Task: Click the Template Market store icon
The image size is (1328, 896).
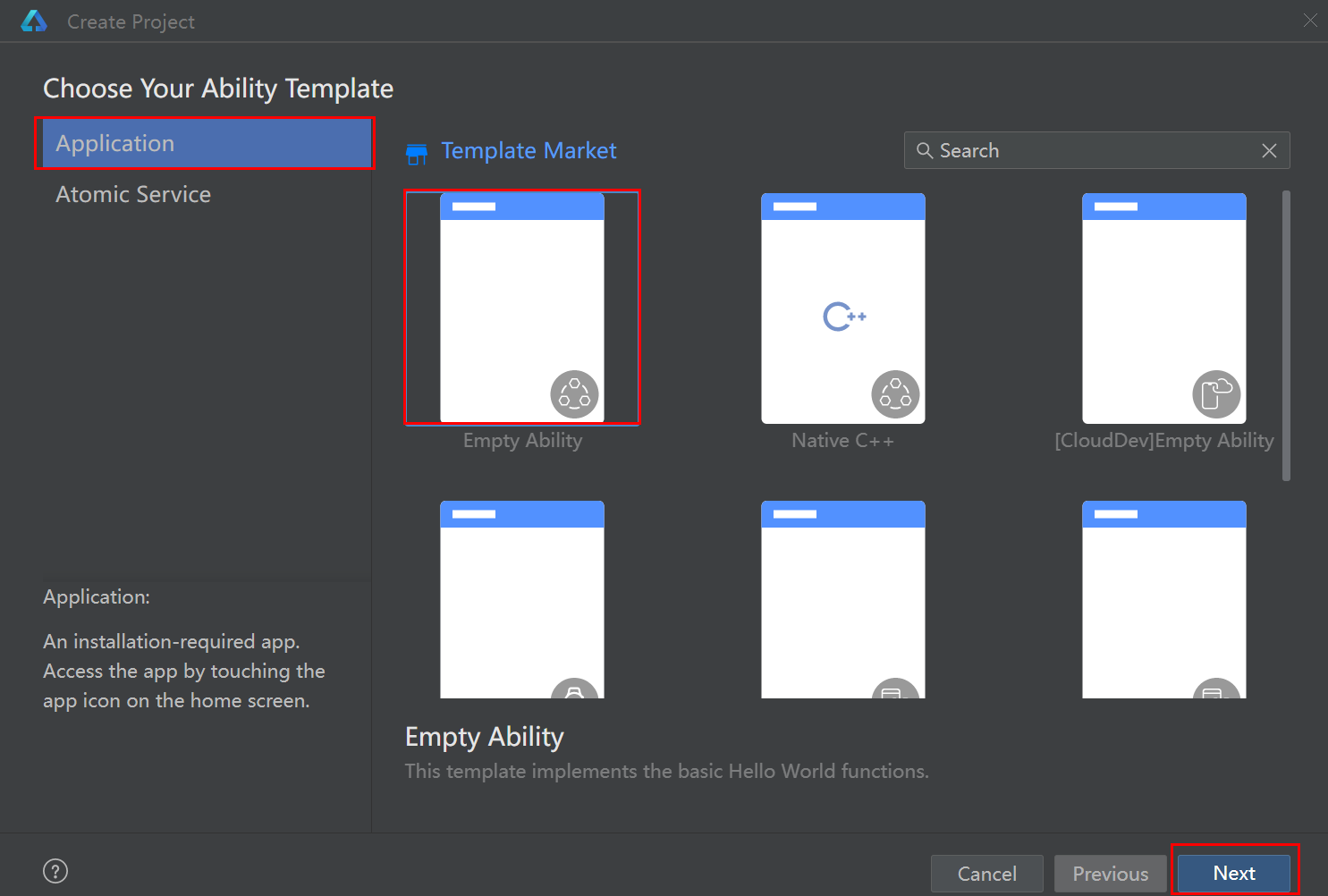Action: 417,153
